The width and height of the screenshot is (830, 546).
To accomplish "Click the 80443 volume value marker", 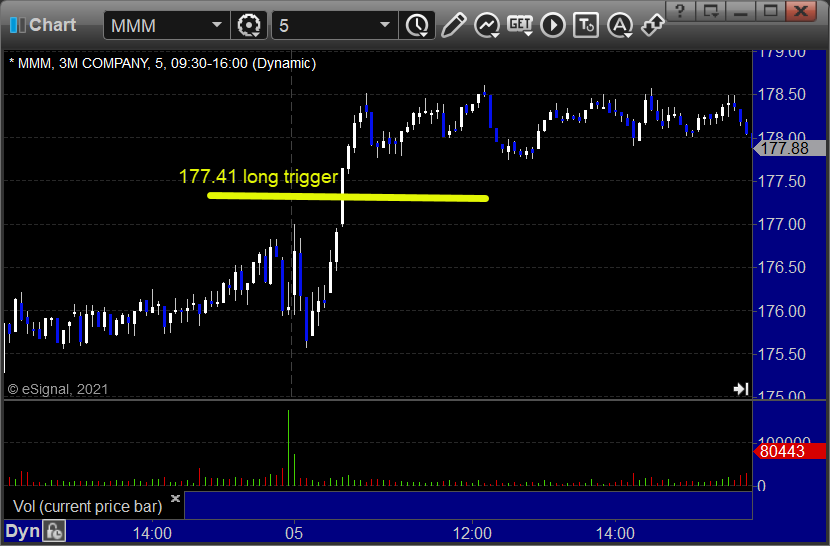I will [x=789, y=451].
